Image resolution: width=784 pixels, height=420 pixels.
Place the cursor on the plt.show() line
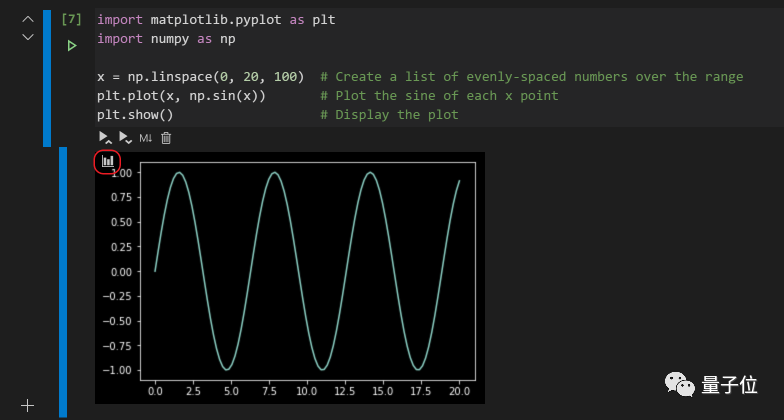pos(135,115)
